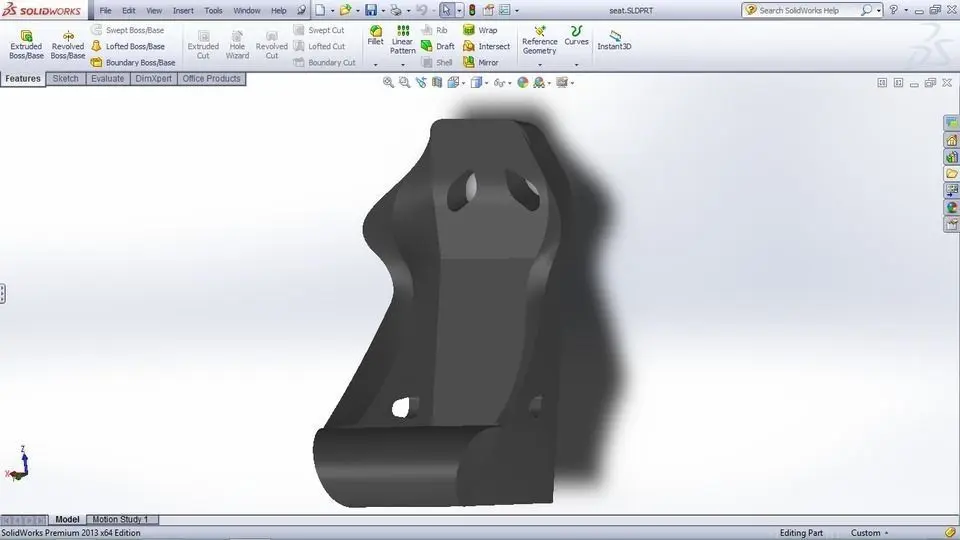Expand the Fillet dropdown arrow
960x540 pixels.
click(375, 64)
